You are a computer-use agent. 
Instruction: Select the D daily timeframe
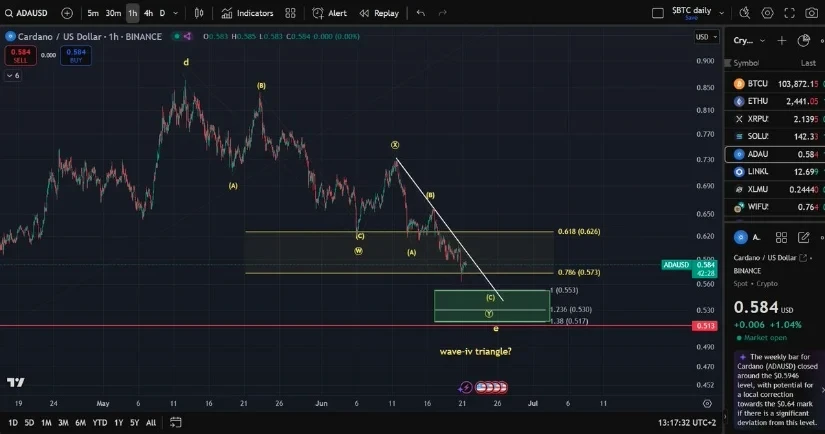pyautogui.click(x=162, y=13)
